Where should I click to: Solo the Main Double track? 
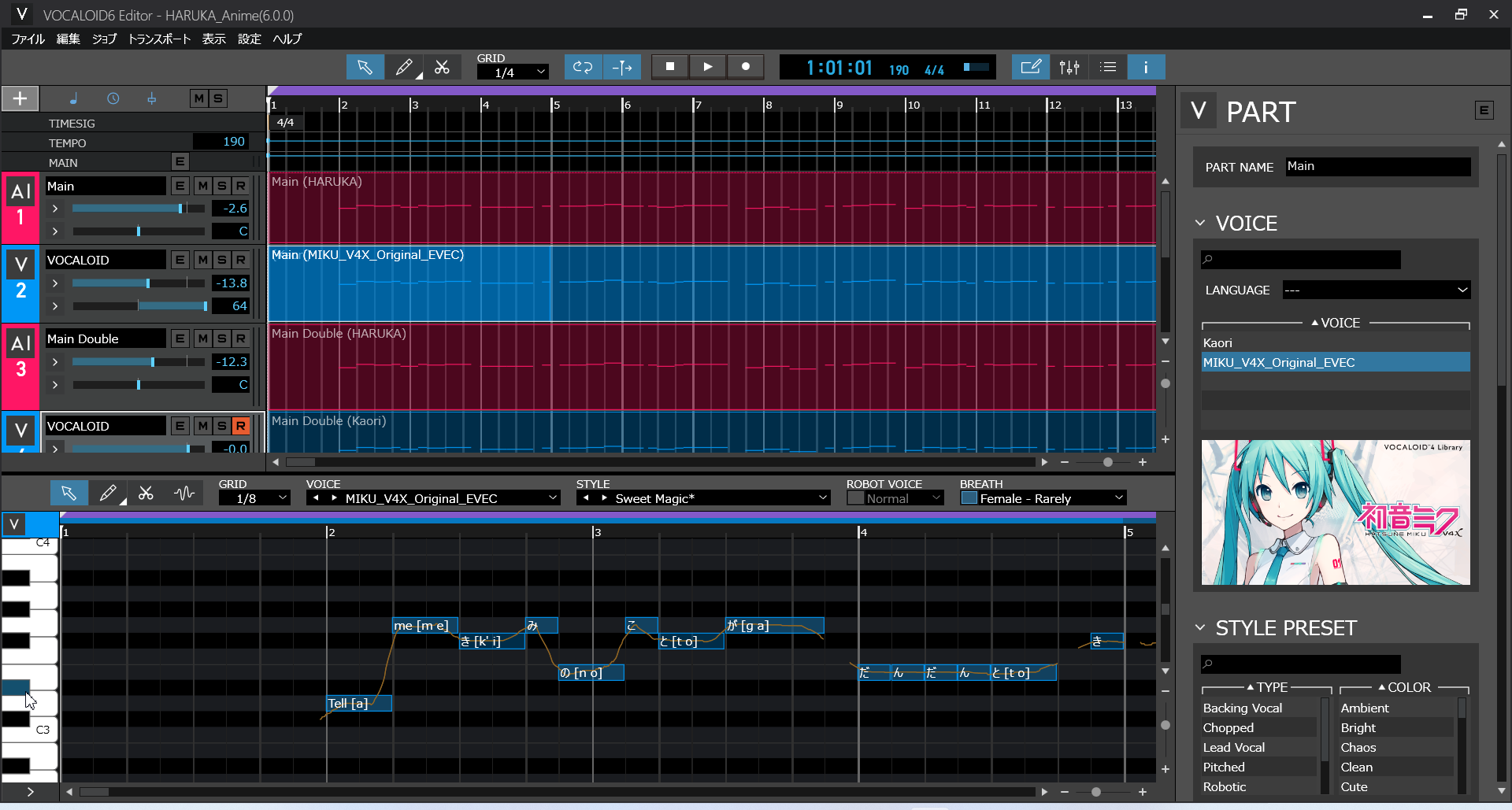click(222, 338)
